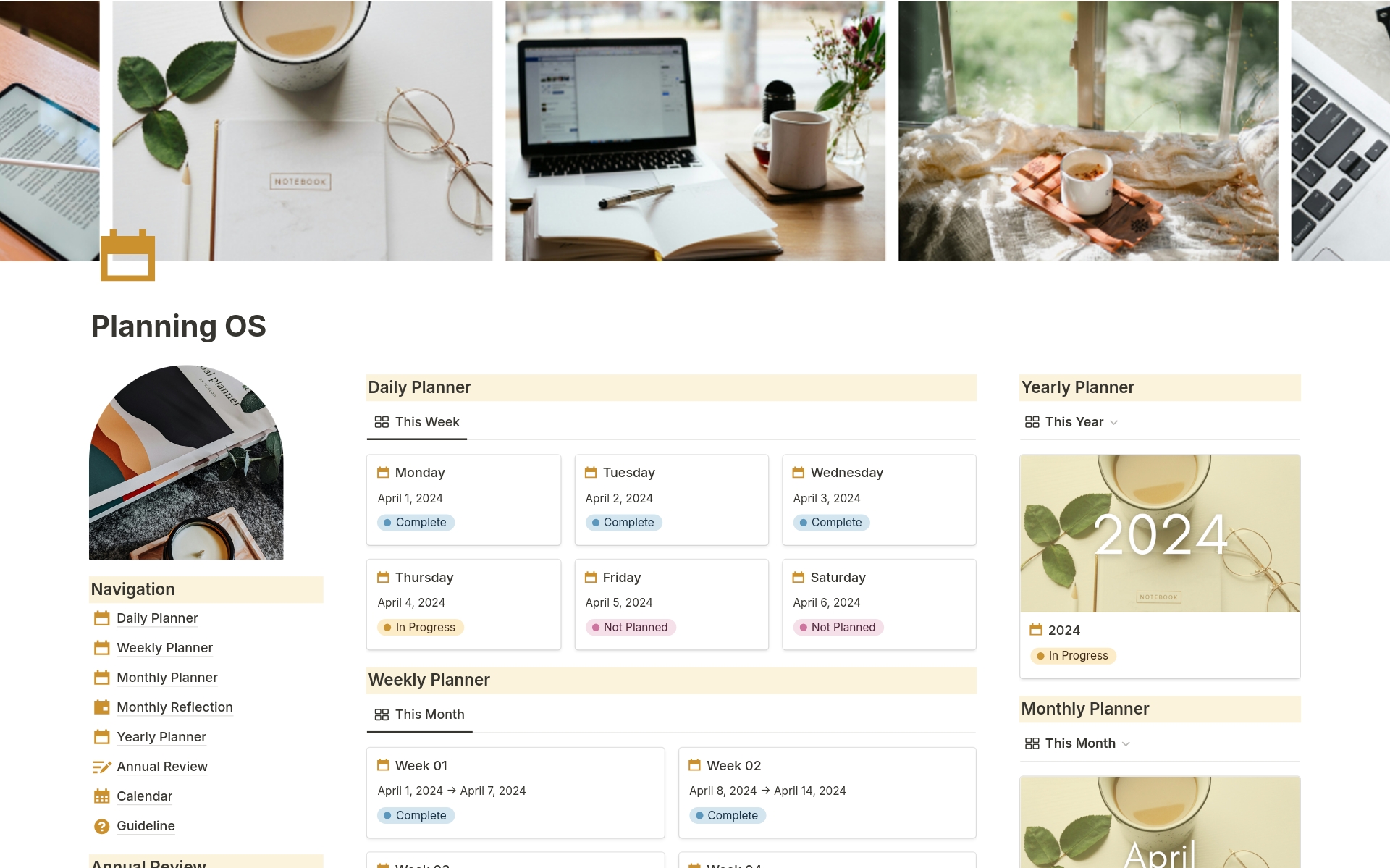Image resolution: width=1390 pixels, height=868 pixels.
Task: Click the Annual Review sidebar icon
Action: (x=101, y=766)
